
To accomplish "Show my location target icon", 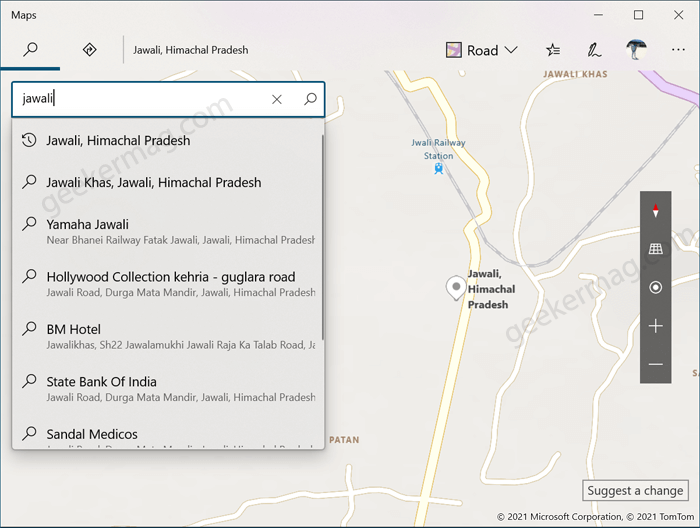I will (655, 287).
